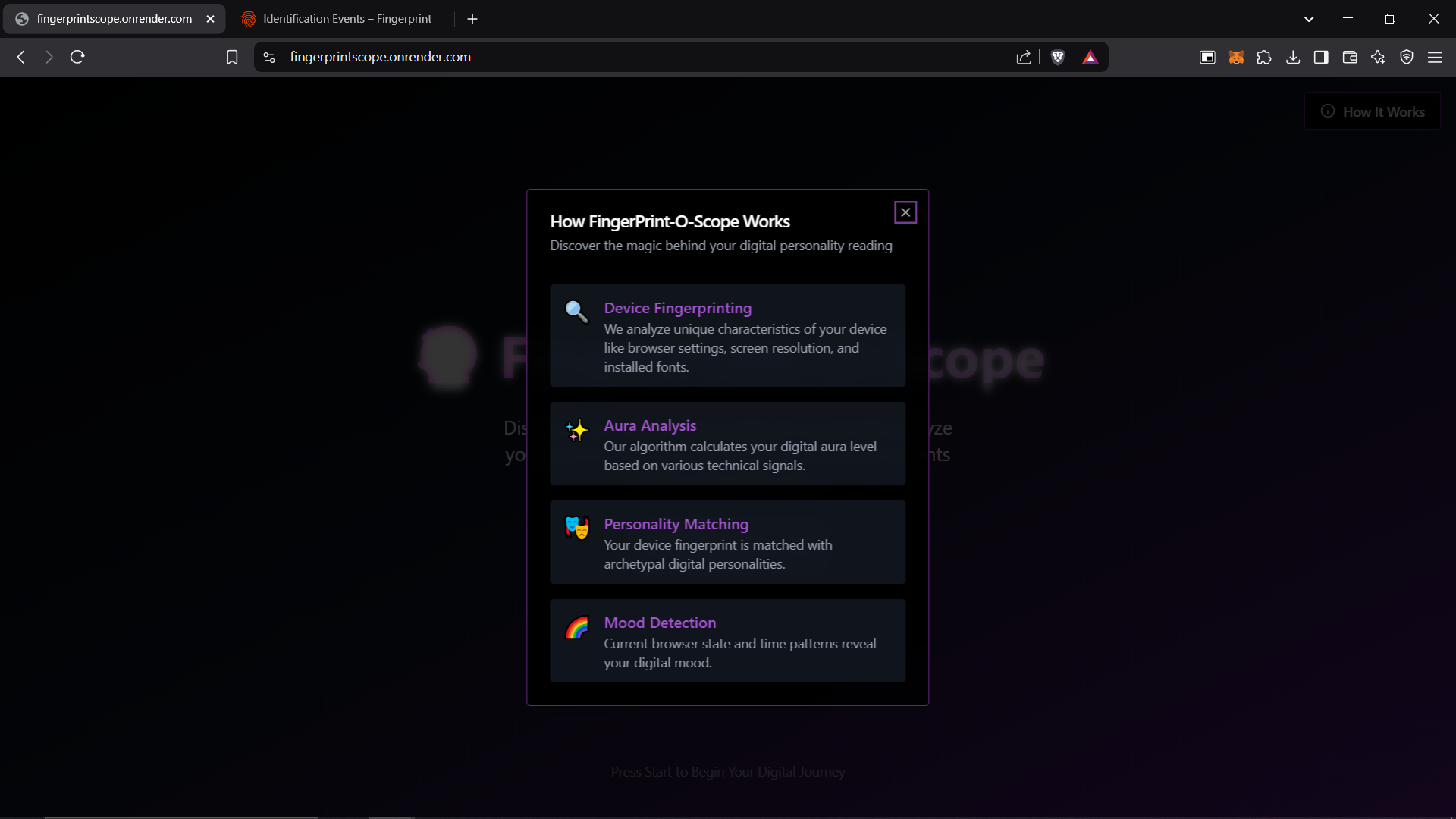Screen dimensions: 1456x819
Task: Open the extensions puzzle icon
Action: [x=1264, y=58]
